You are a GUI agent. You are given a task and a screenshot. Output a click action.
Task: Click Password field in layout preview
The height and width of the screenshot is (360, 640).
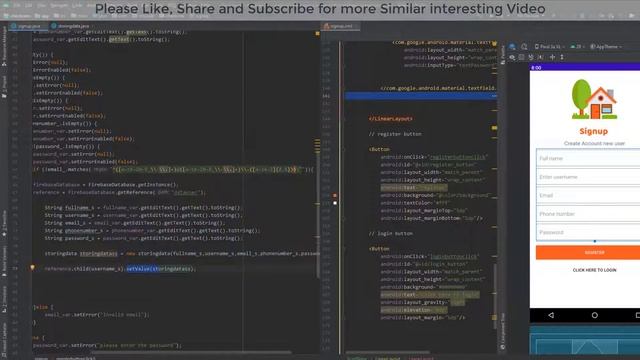coord(588,232)
